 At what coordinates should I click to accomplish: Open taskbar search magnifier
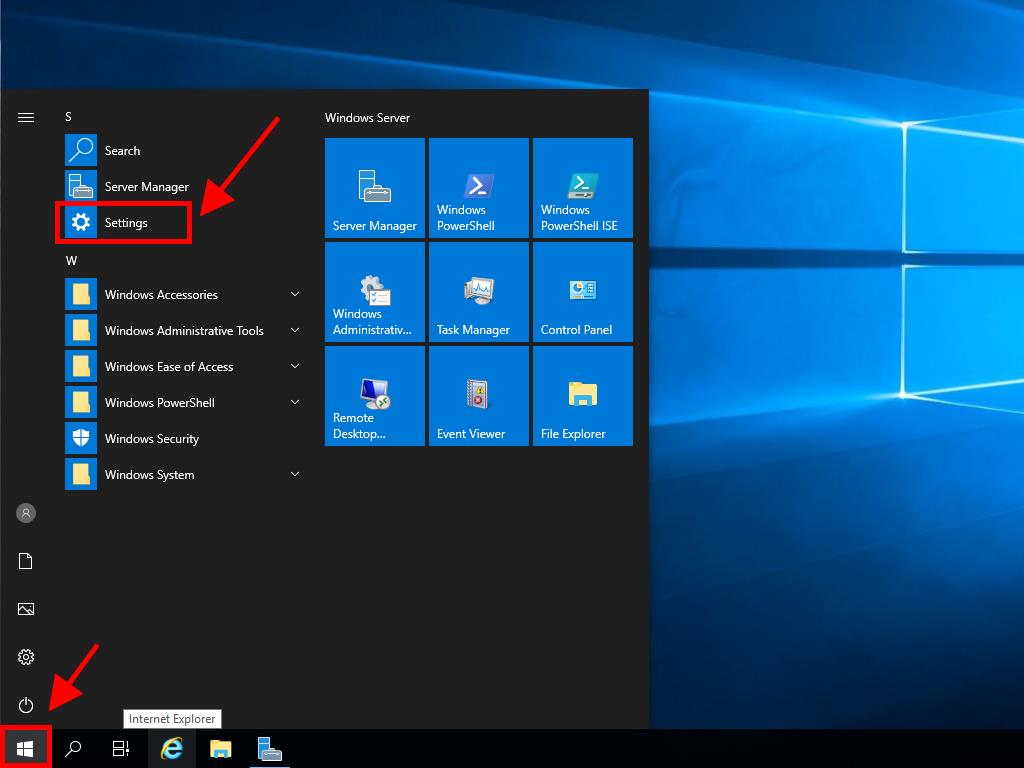73,748
